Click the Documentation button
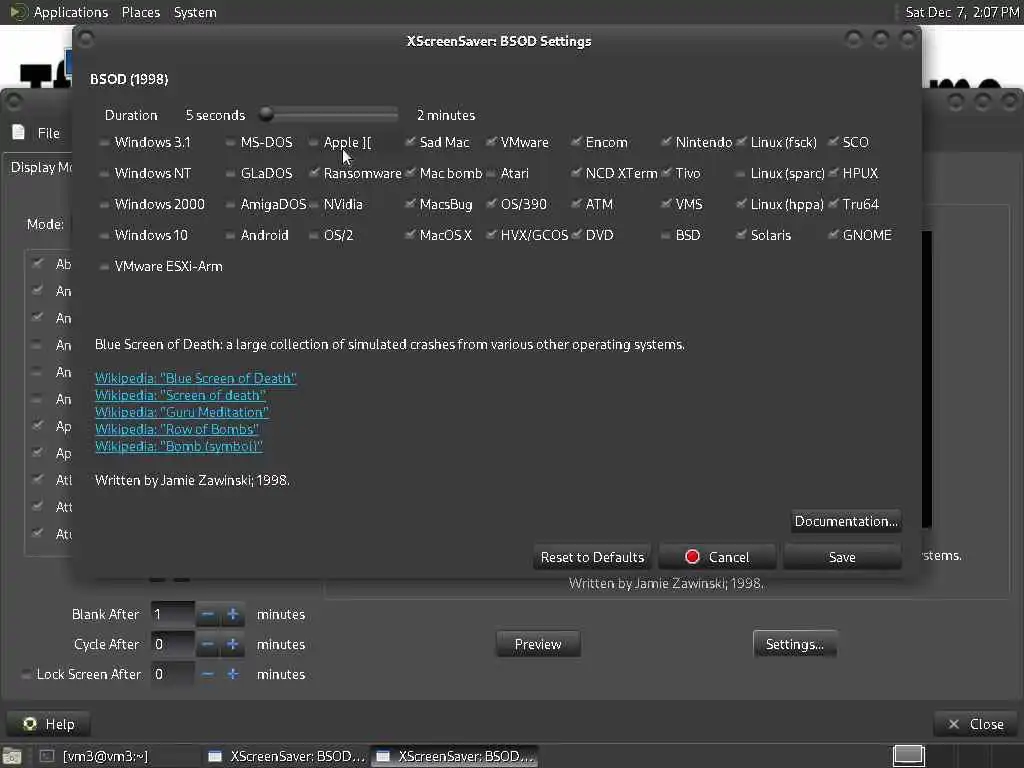The width and height of the screenshot is (1024, 768). pyautogui.click(x=846, y=521)
